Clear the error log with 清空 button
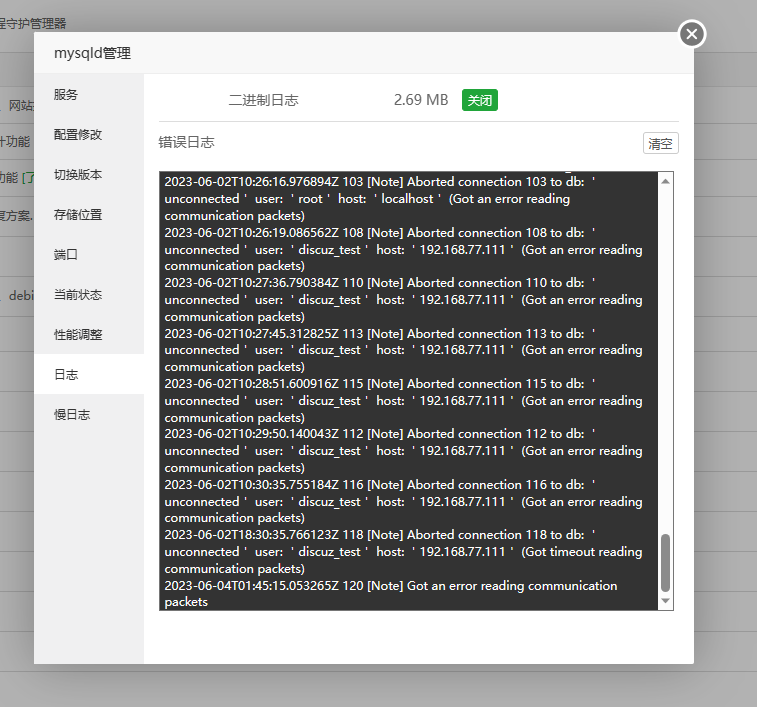The width and height of the screenshot is (757, 707). click(x=660, y=143)
